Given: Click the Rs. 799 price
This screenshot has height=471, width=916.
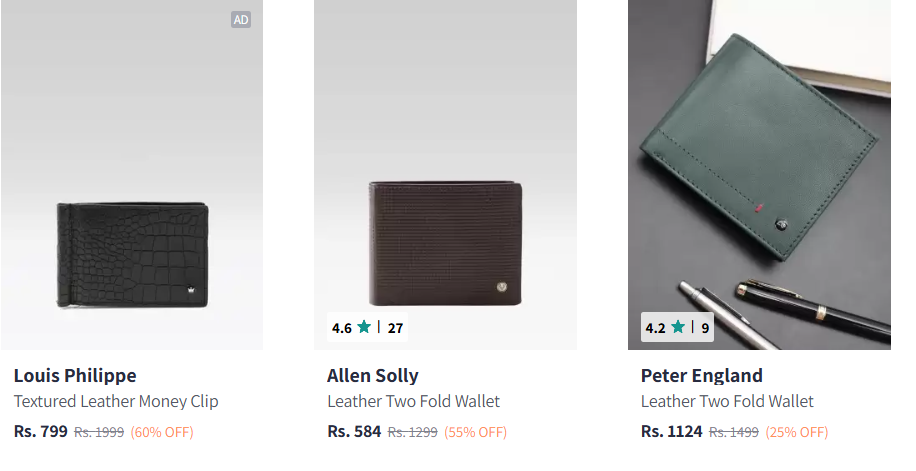Looking at the screenshot, I should tap(41, 432).
